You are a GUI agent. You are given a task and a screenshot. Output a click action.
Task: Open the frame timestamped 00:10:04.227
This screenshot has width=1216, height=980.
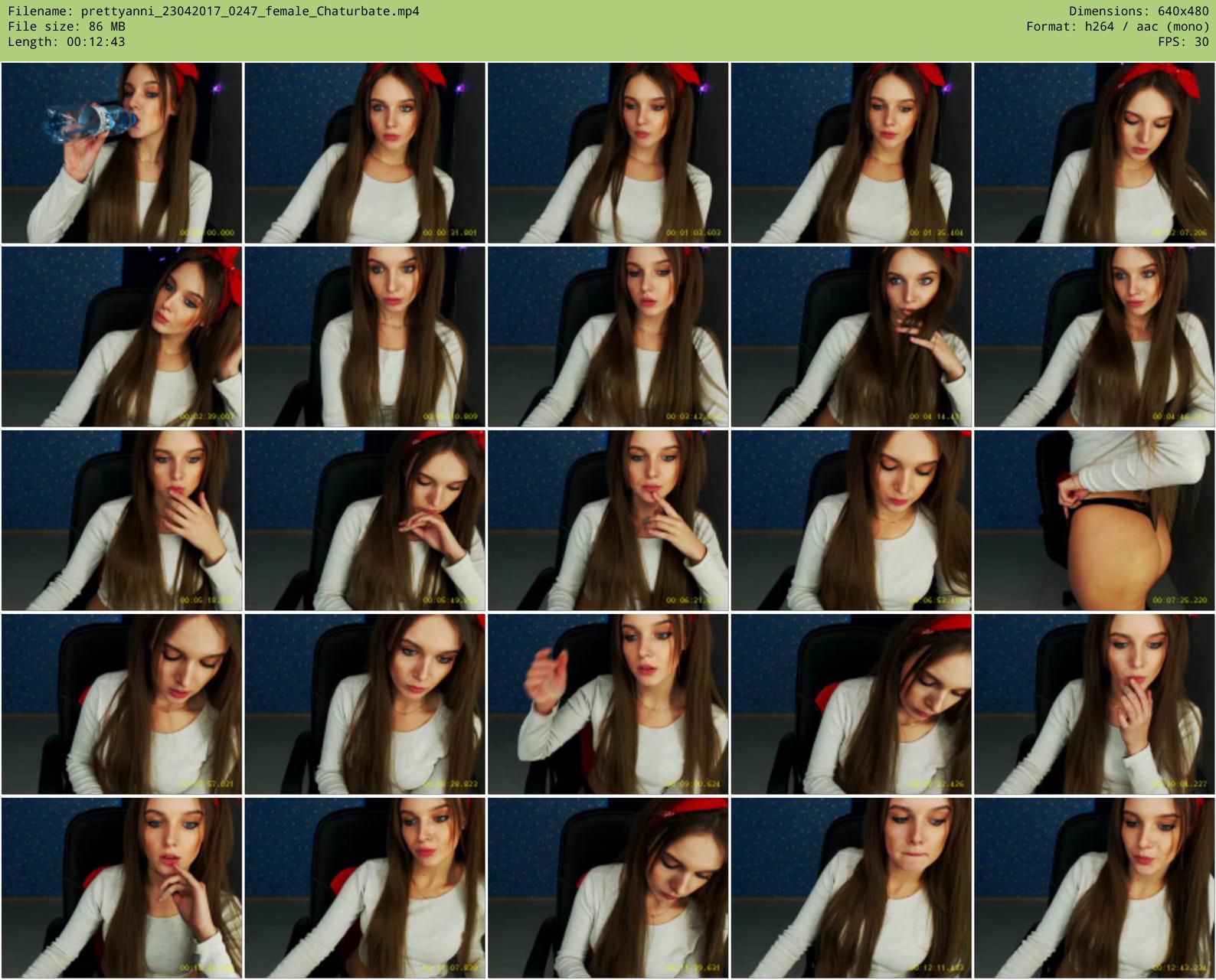[1094, 704]
